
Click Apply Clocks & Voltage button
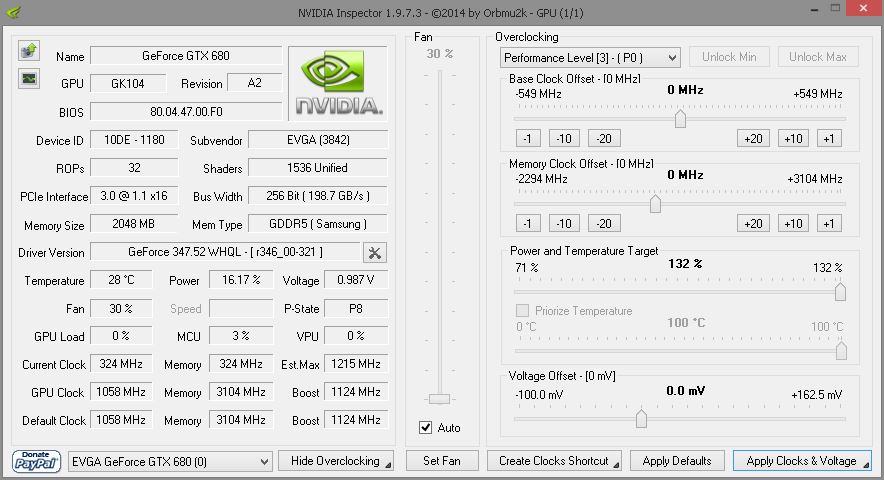[x=802, y=461]
